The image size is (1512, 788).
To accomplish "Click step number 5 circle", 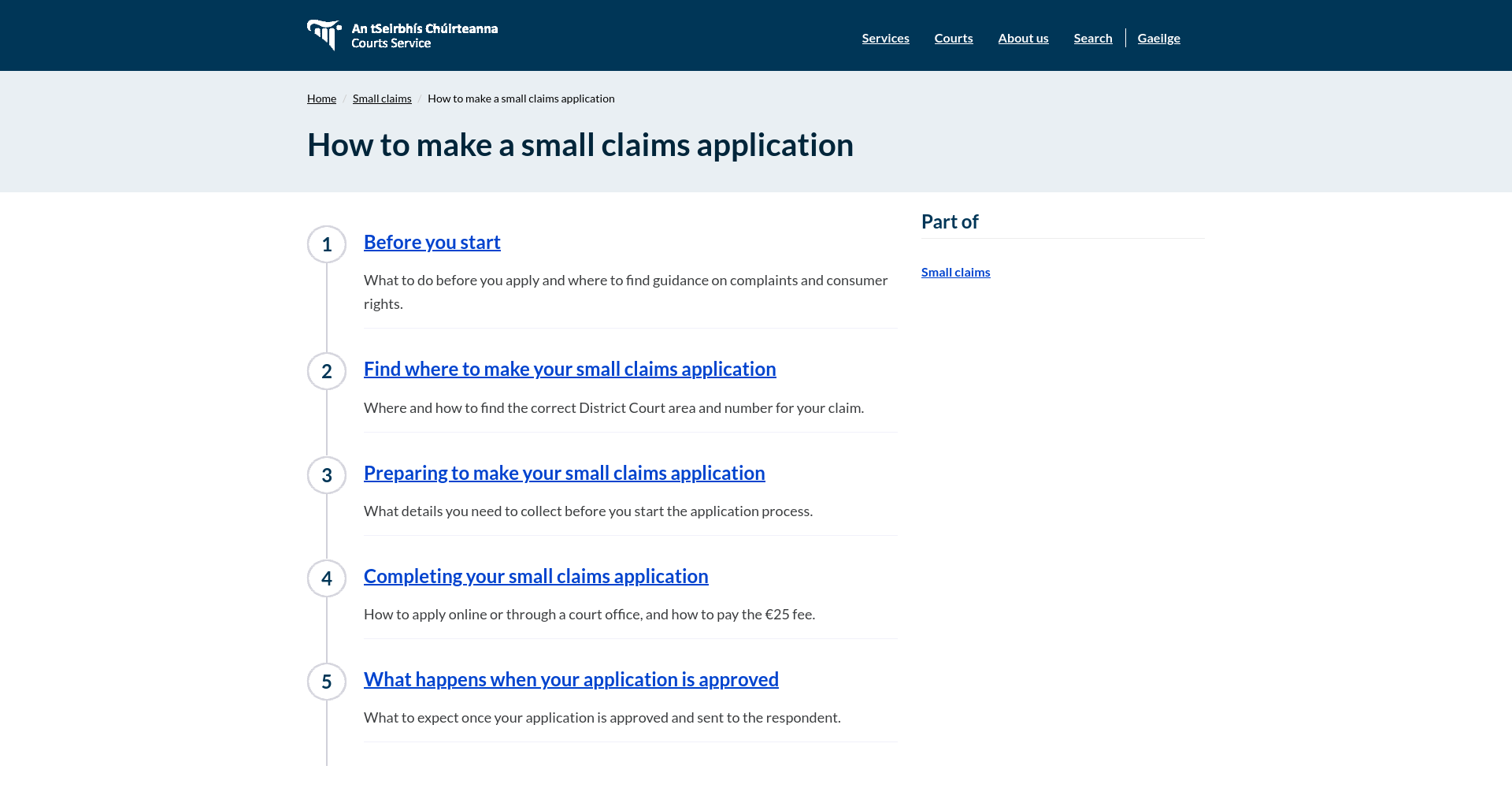I will [327, 682].
